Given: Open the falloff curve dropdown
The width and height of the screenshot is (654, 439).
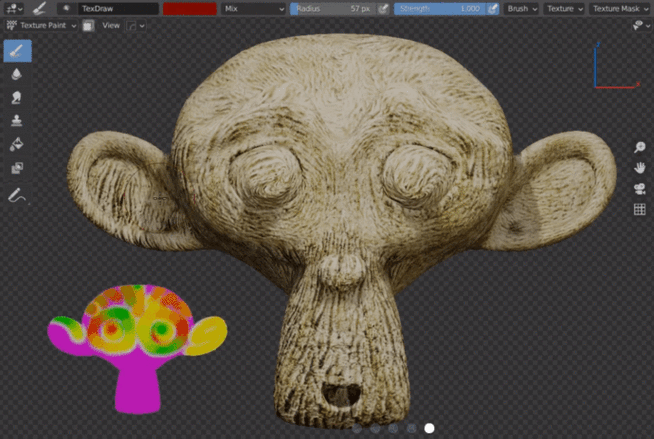Looking at the screenshot, I should [136, 25].
